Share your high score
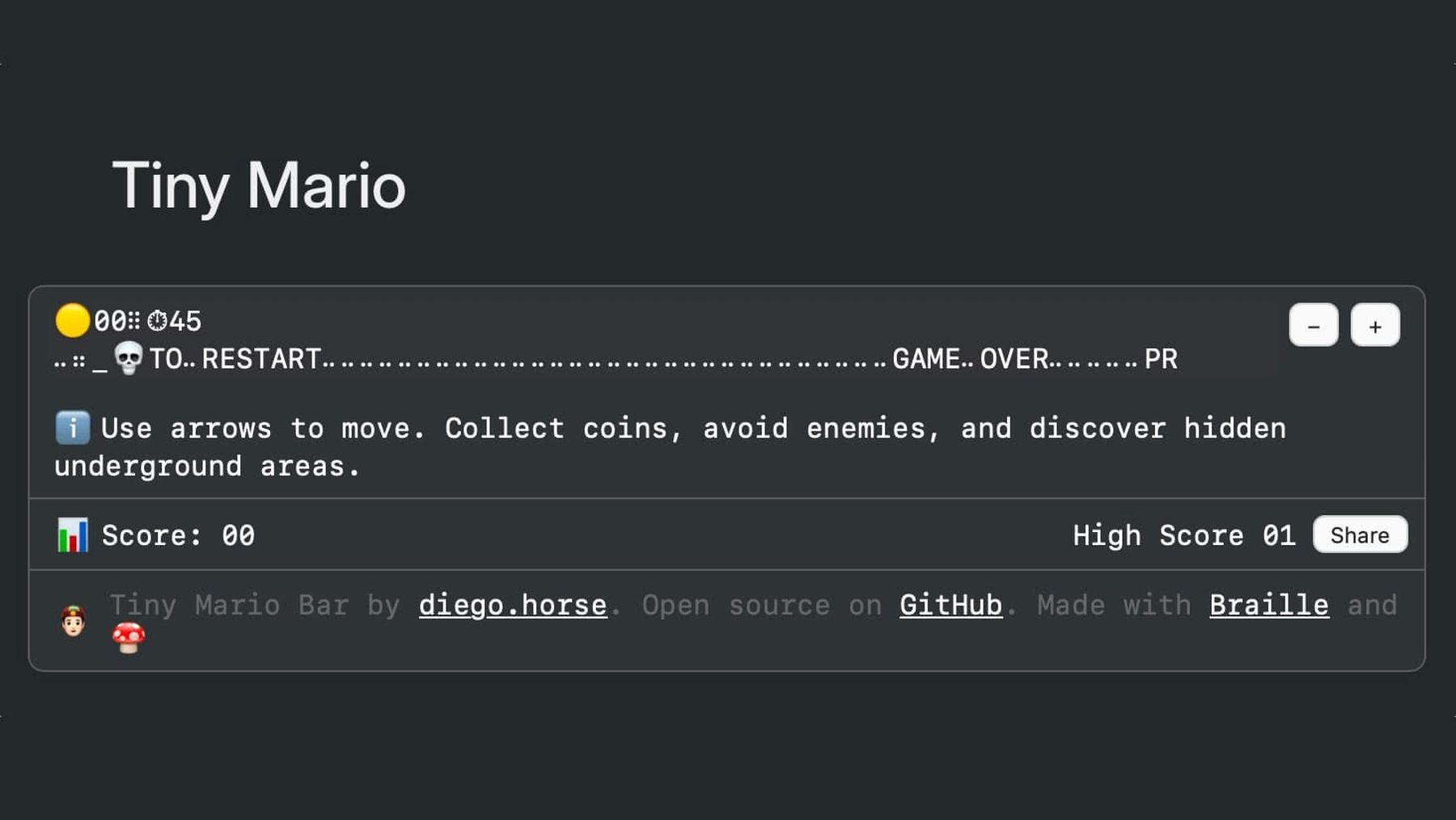The width and height of the screenshot is (1456, 820). 1359,535
